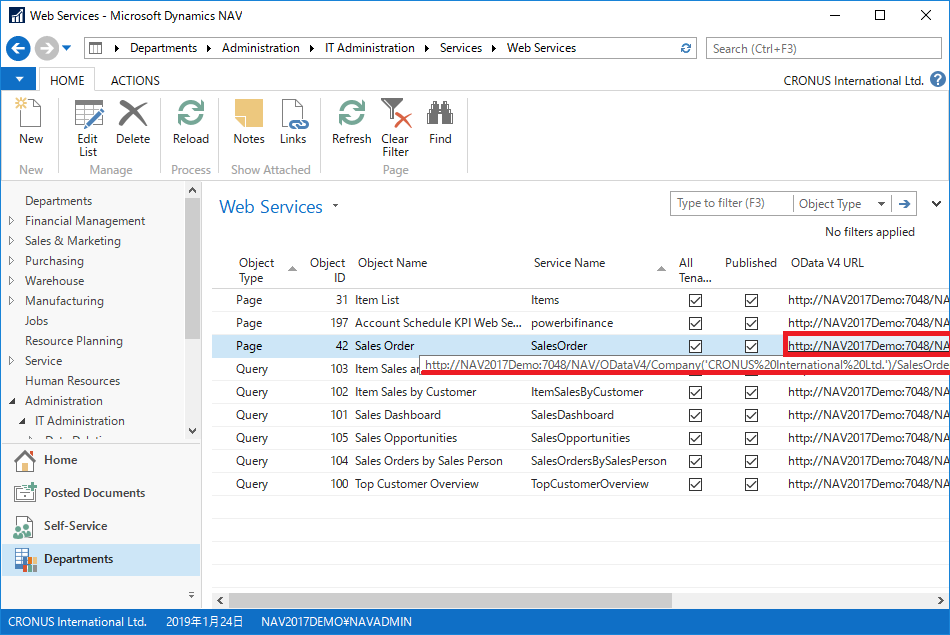Click IT Administration in breadcrumb
950x635 pixels.
(x=370, y=48)
